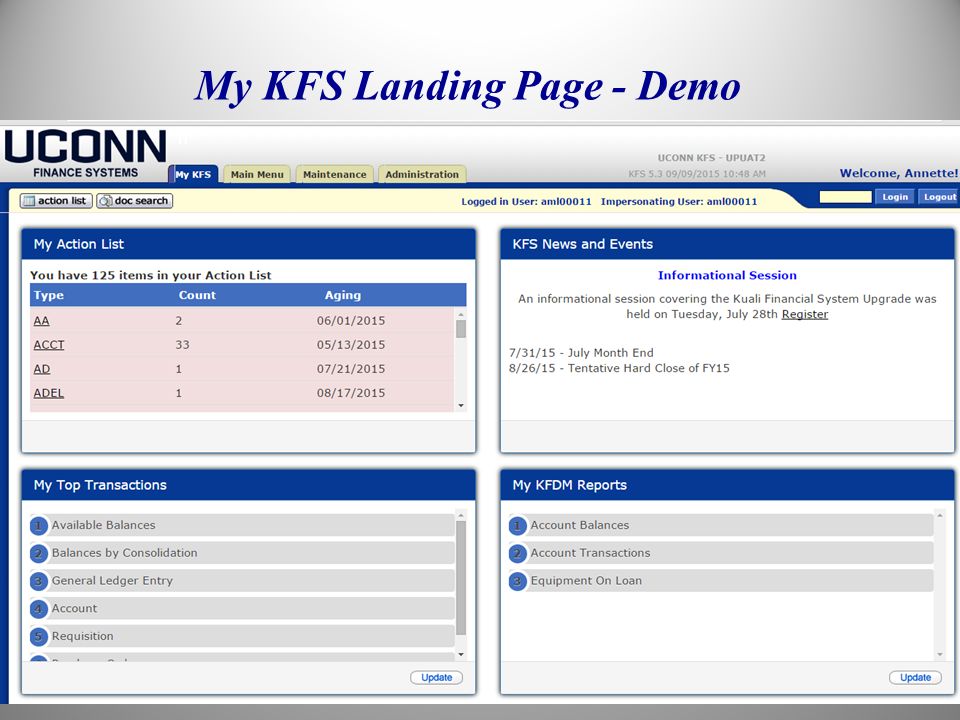The width and height of the screenshot is (960, 720).
Task: Click the 08/17/2015 aging date cell
Action: pyautogui.click(x=351, y=393)
